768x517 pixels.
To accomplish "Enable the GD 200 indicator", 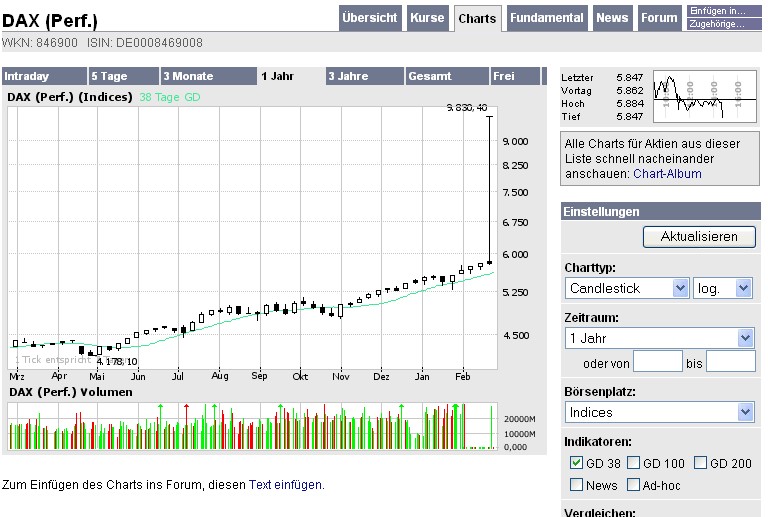I will pos(701,463).
